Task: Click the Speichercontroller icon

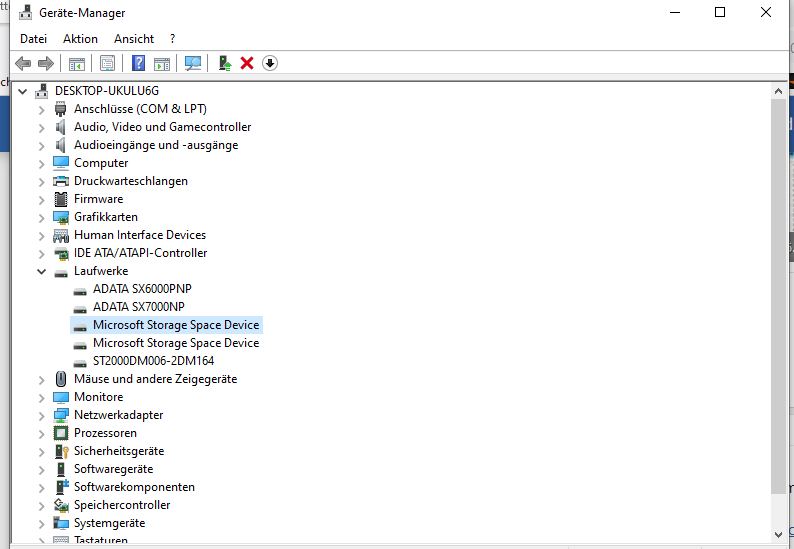Action: tap(61, 505)
